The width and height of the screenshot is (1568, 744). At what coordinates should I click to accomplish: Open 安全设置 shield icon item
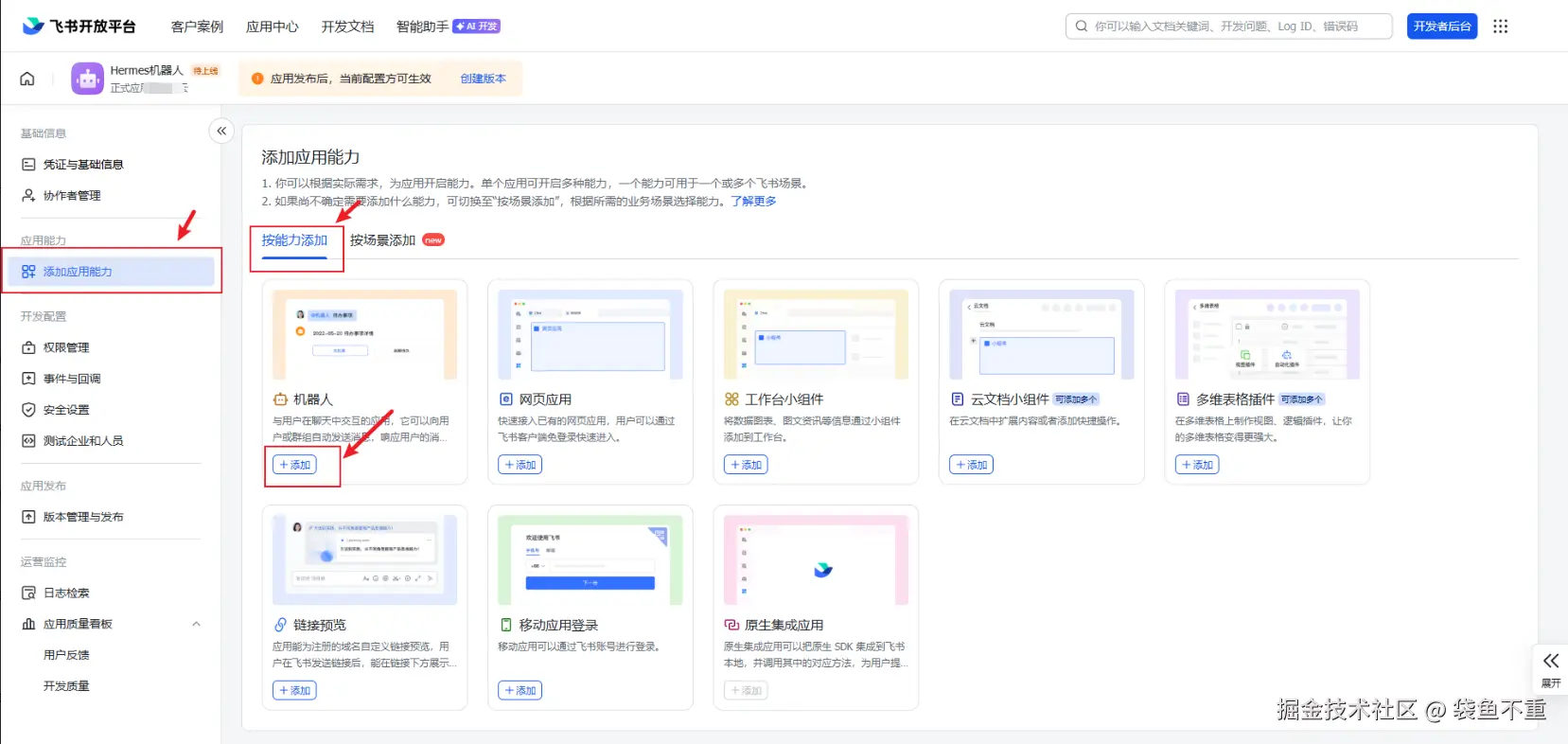tap(29, 410)
